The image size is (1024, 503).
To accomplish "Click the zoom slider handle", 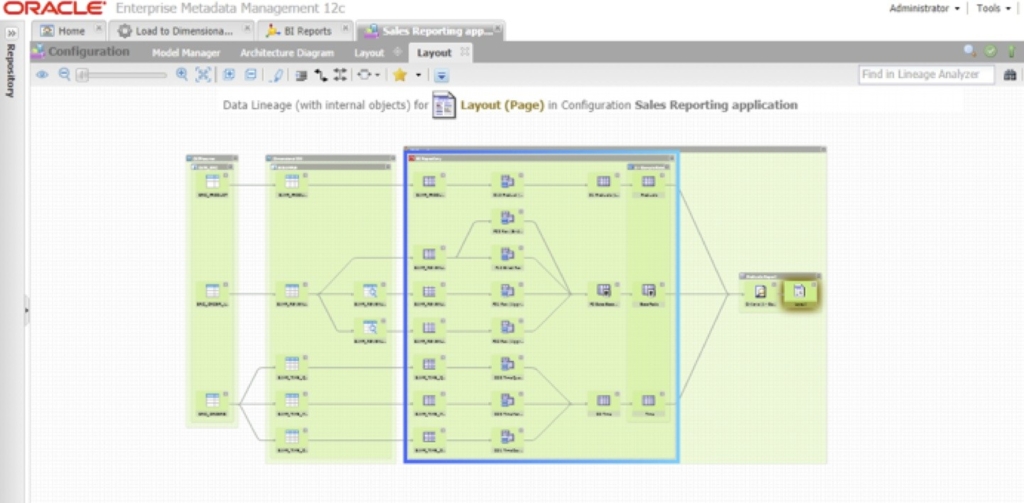I will (x=82, y=76).
